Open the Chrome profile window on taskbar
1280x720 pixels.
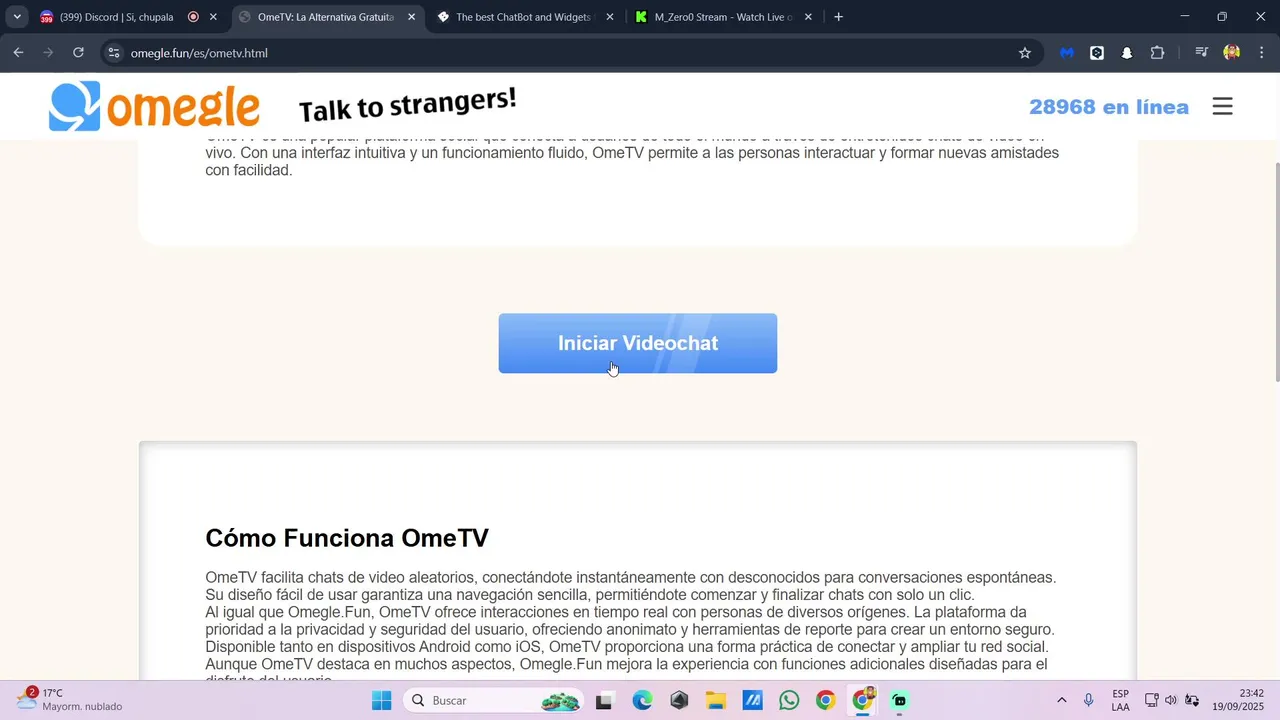(x=862, y=700)
